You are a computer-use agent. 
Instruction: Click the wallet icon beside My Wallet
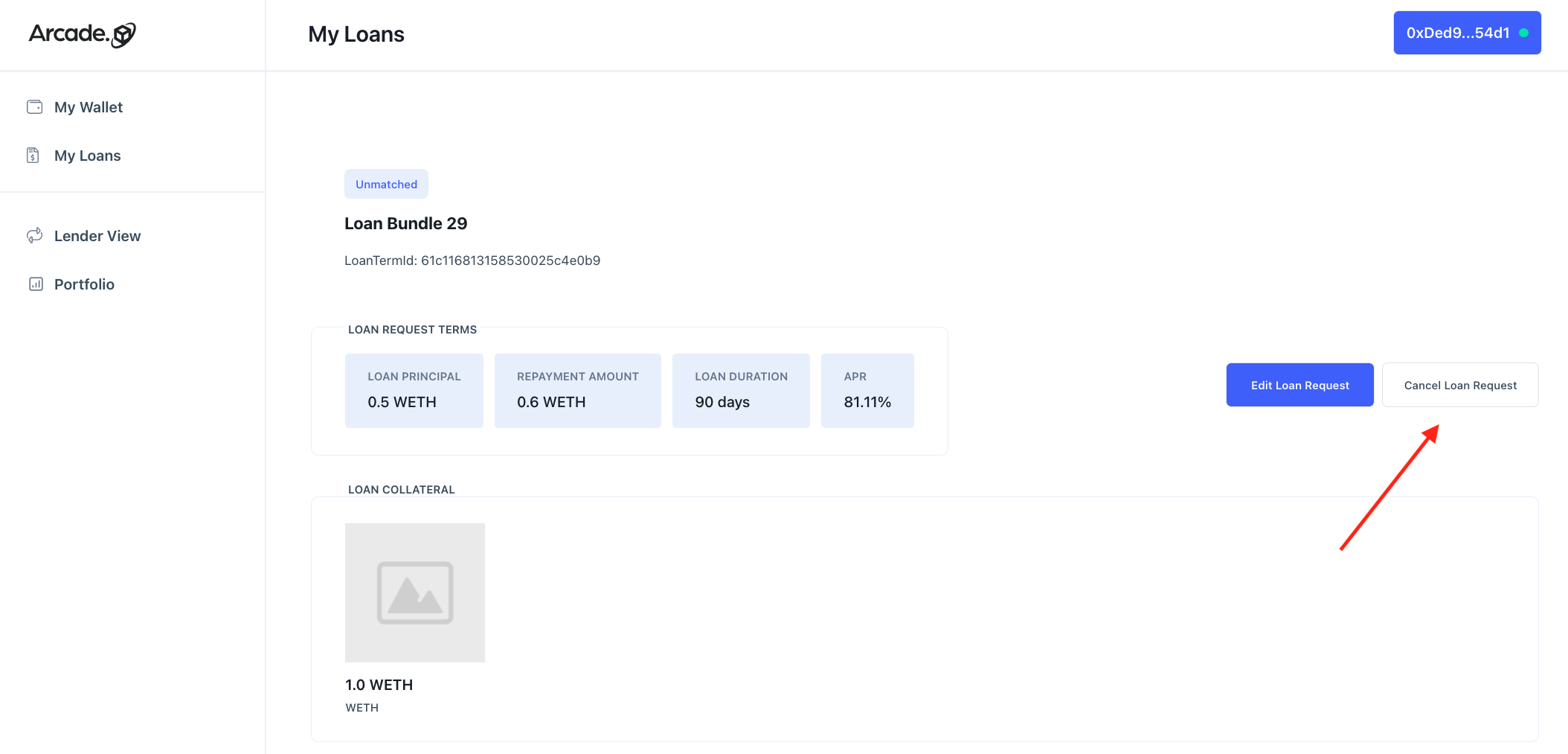pyautogui.click(x=34, y=107)
